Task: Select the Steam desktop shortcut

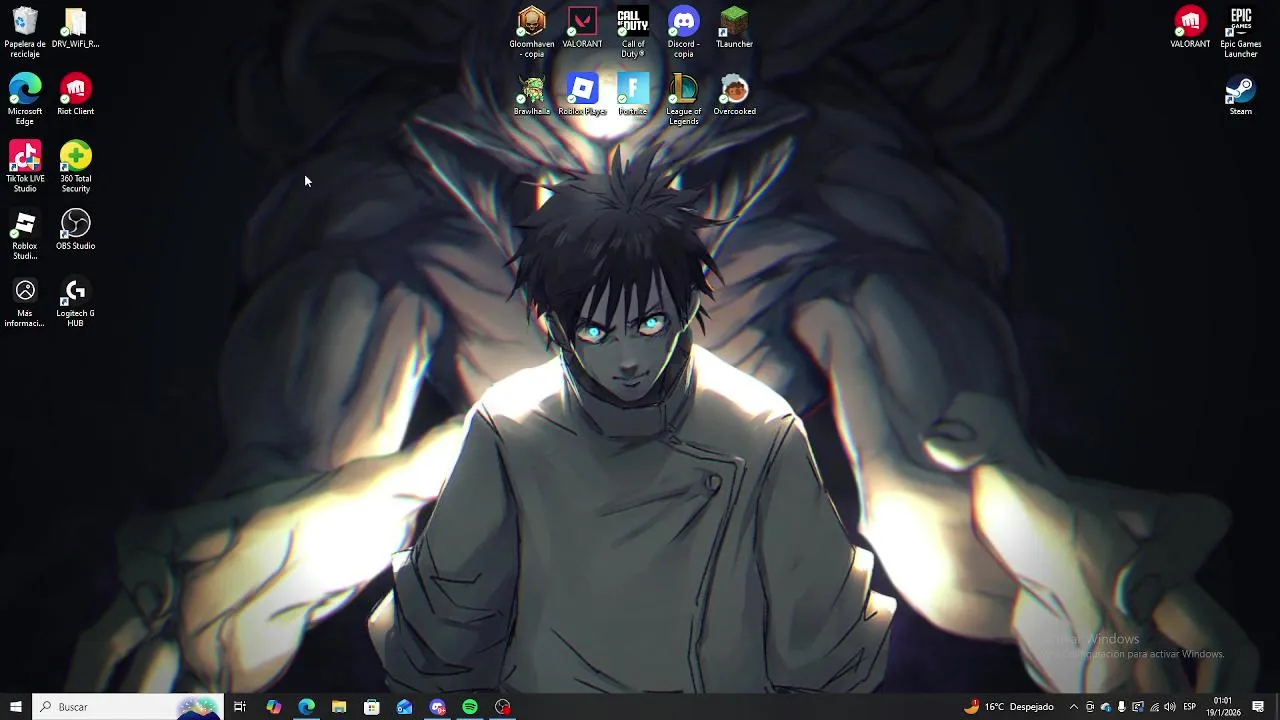Action: coord(1240,95)
